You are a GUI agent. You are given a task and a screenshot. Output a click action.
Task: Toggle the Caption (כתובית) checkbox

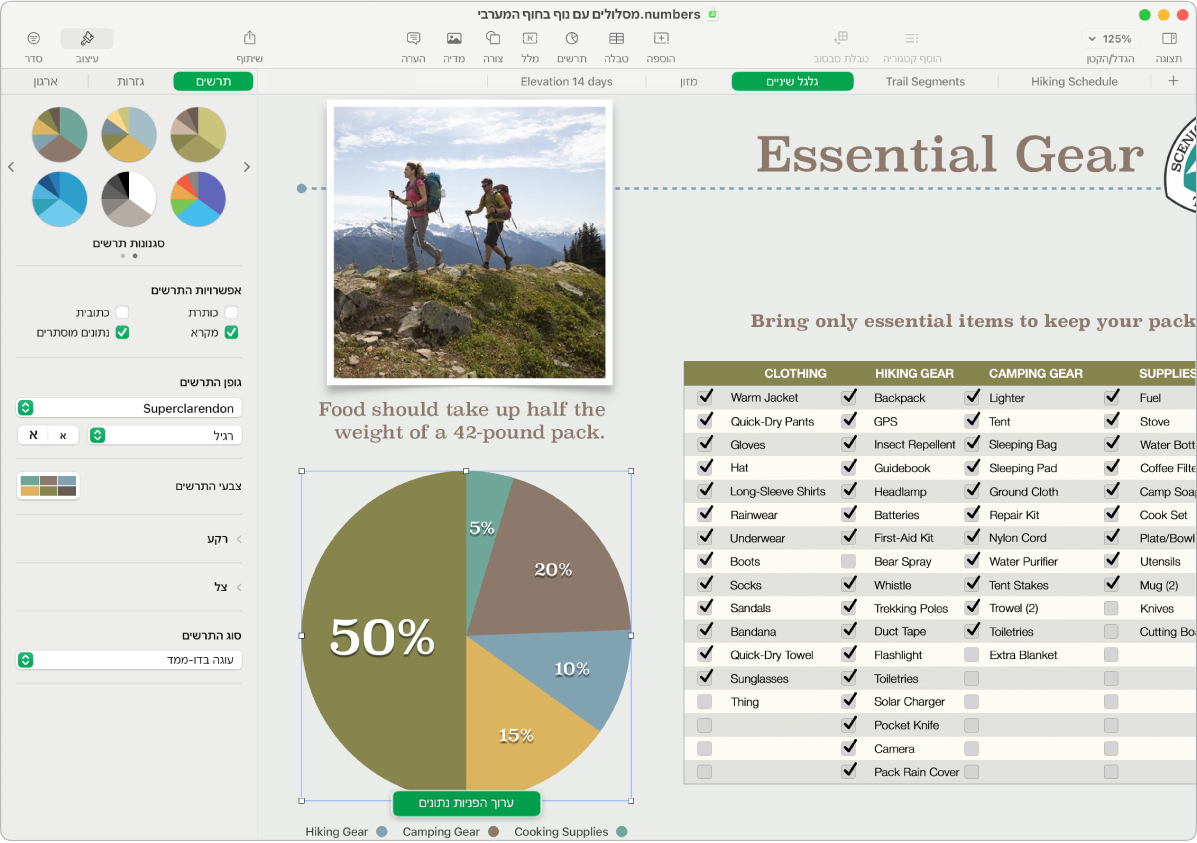[x=122, y=312]
